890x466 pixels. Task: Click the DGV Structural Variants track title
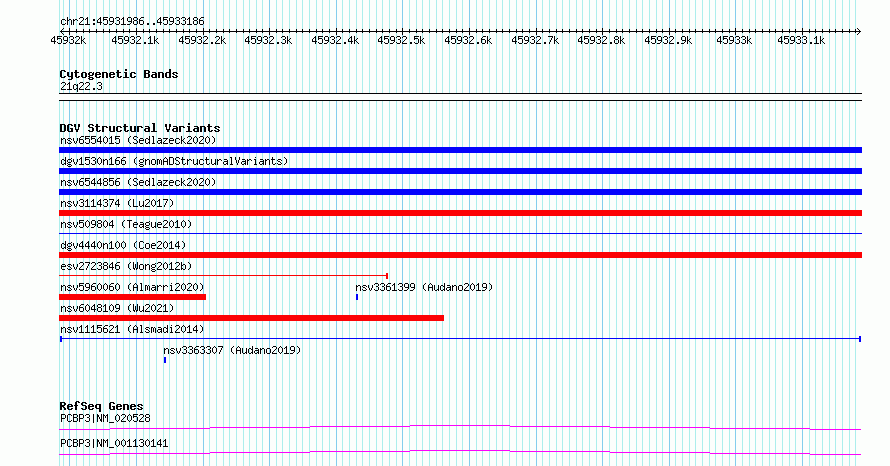click(x=140, y=128)
